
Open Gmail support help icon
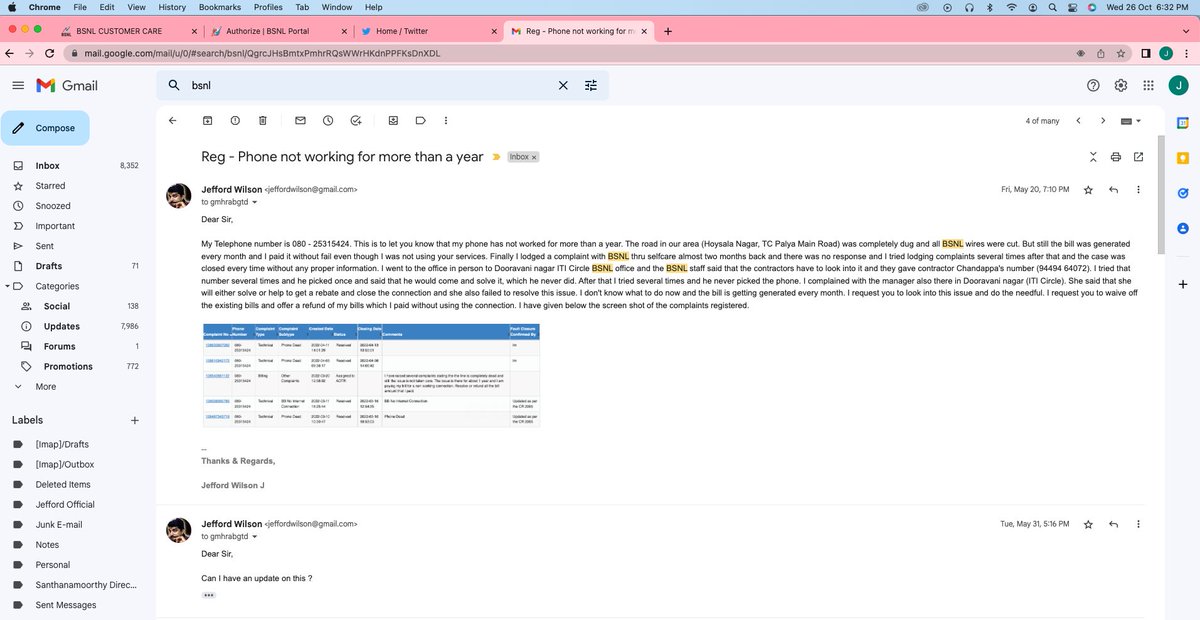(1093, 86)
